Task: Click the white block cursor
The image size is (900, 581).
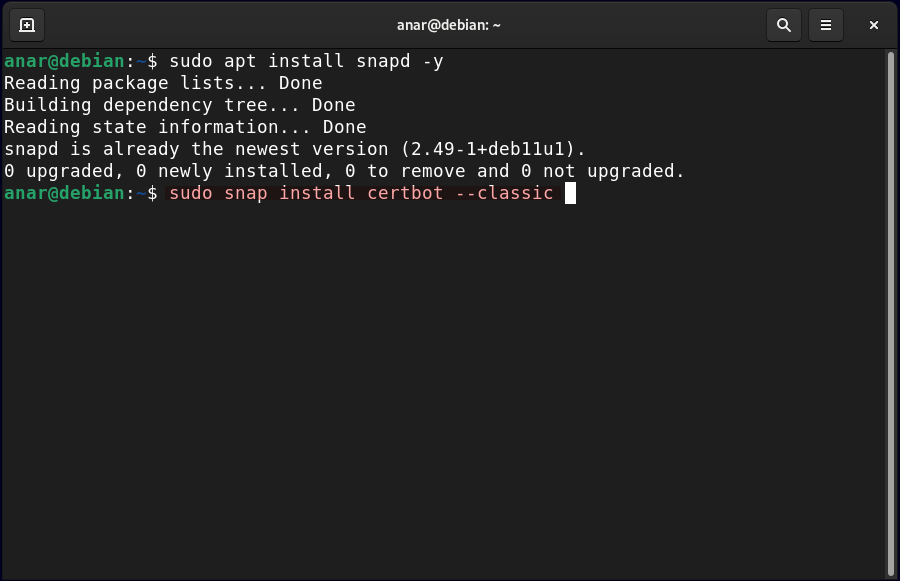Action: point(571,193)
